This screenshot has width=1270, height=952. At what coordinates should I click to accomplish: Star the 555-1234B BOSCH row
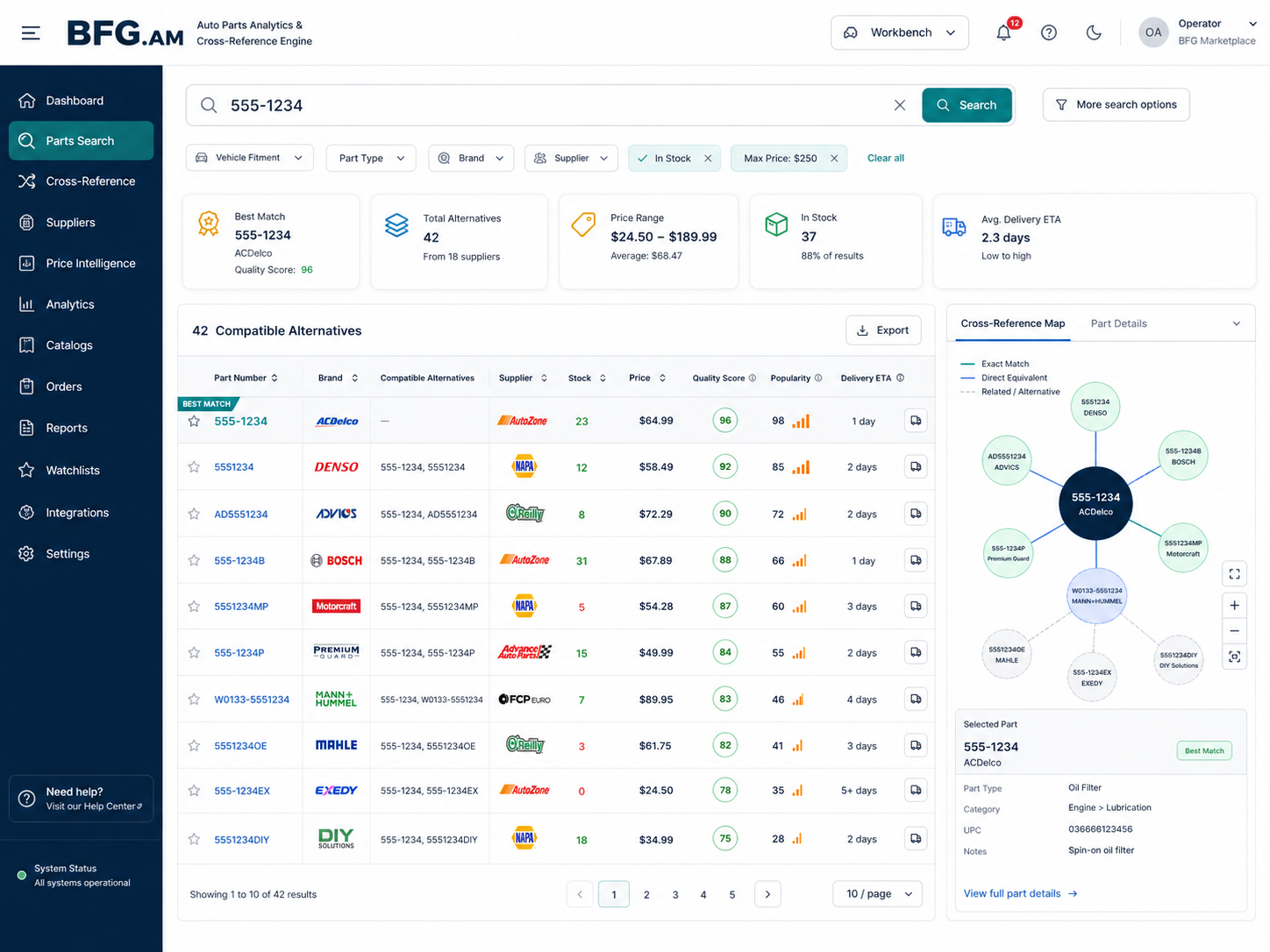(194, 560)
